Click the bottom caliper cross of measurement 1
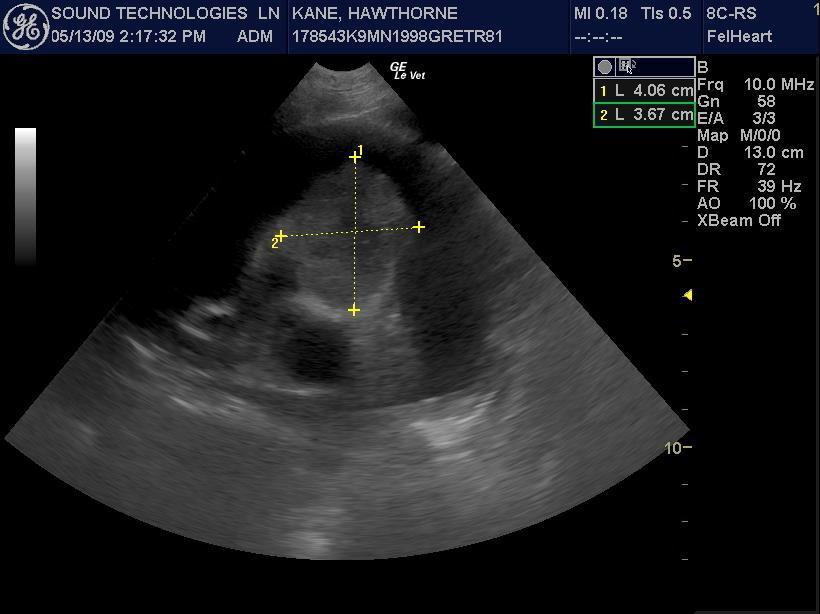820x614 pixels. click(x=354, y=310)
